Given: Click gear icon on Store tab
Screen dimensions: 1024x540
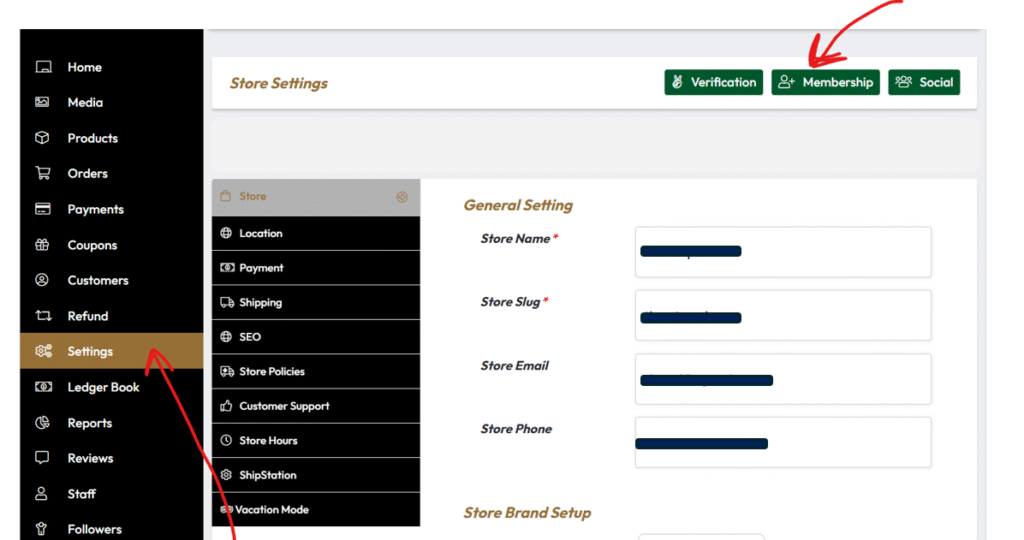Looking at the screenshot, I should tap(402, 197).
